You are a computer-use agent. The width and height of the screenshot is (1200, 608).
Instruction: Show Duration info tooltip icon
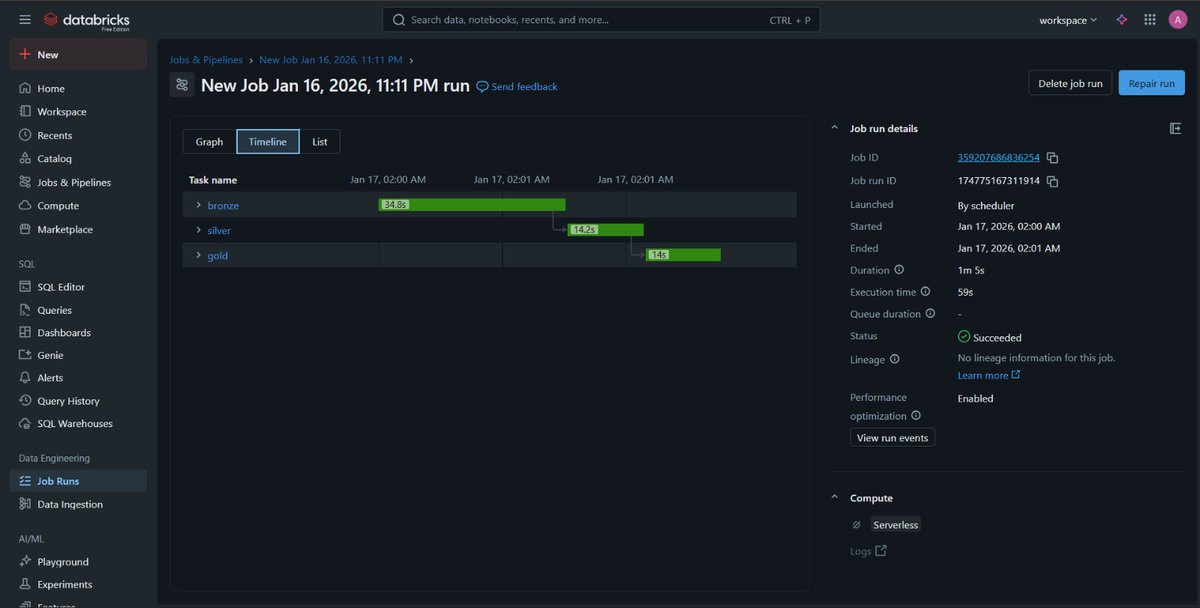click(899, 270)
